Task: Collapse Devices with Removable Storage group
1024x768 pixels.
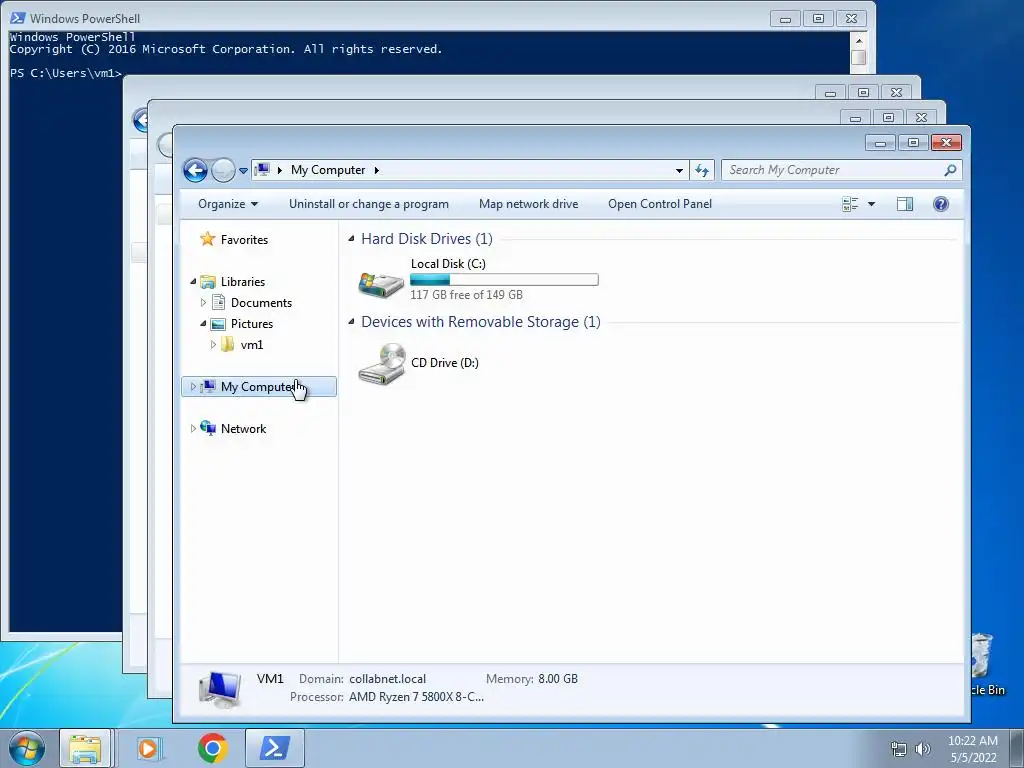Action: click(351, 321)
